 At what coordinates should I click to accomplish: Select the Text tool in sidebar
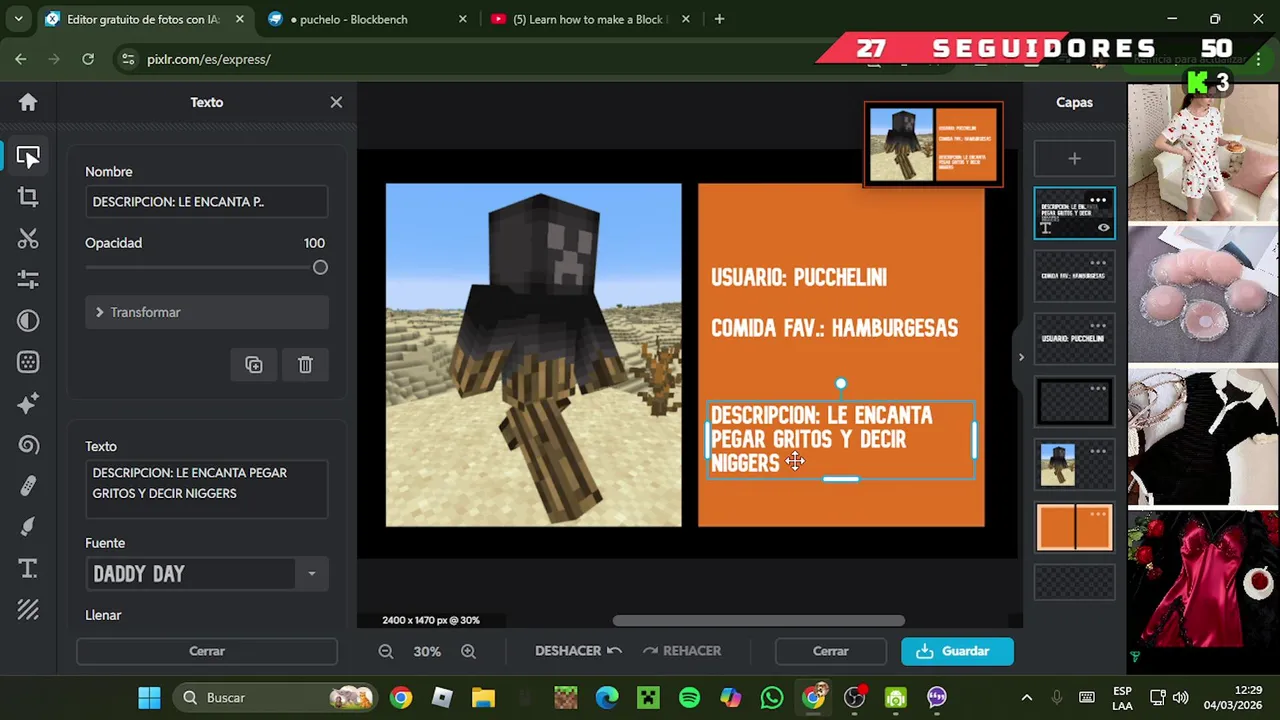pyautogui.click(x=28, y=569)
